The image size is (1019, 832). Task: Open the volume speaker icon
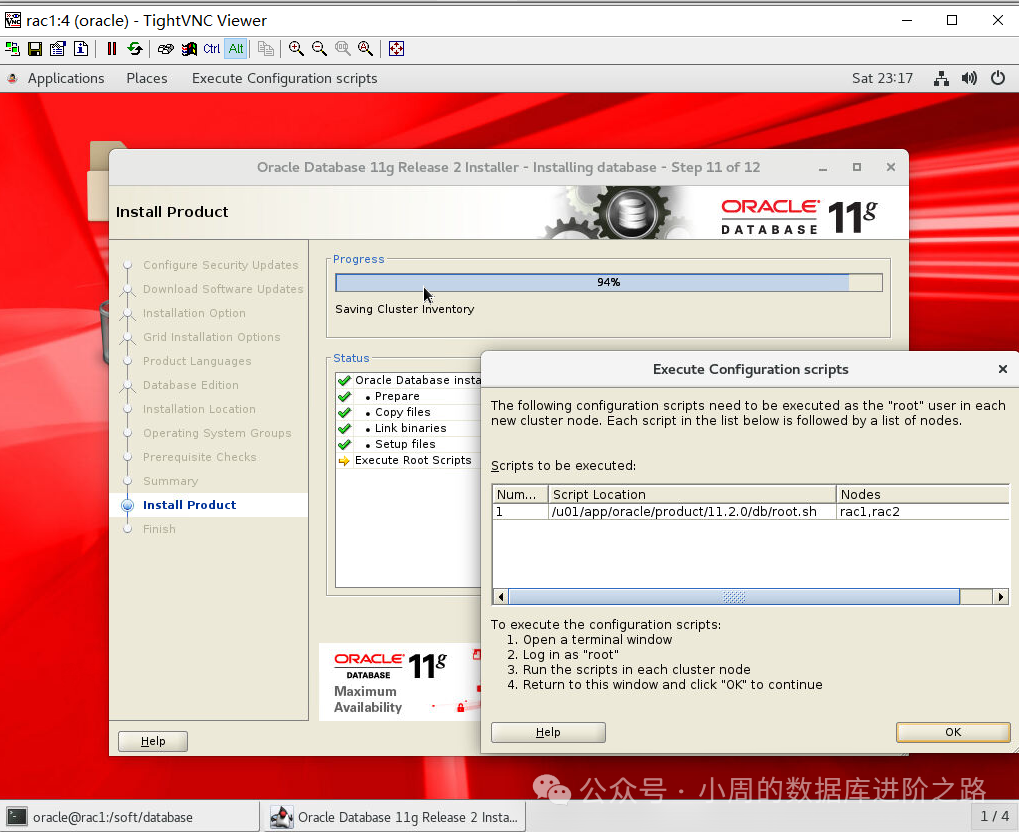pos(969,79)
